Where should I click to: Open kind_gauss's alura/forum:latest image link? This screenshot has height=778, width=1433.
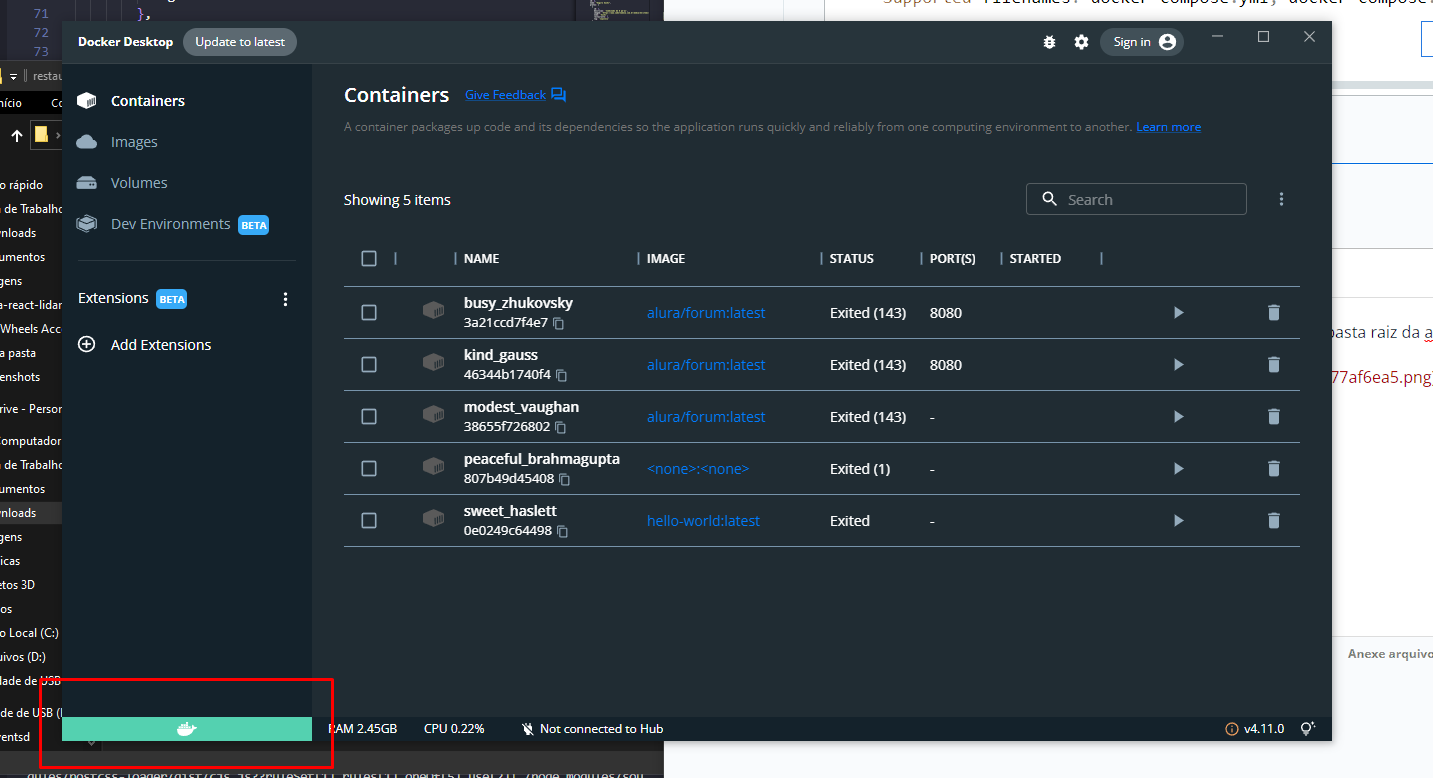[706, 365]
